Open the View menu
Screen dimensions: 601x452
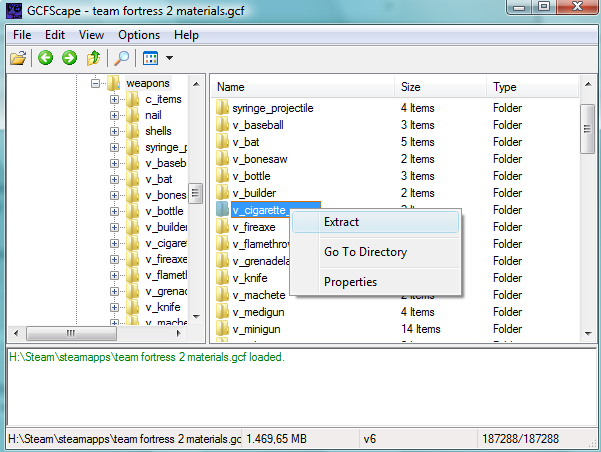point(91,35)
